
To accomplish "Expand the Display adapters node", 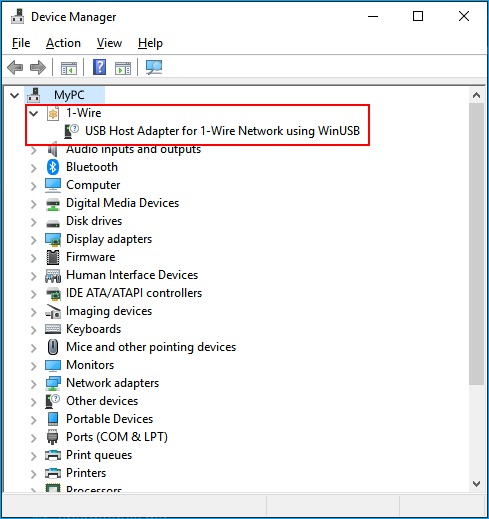I will click(x=33, y=240).
